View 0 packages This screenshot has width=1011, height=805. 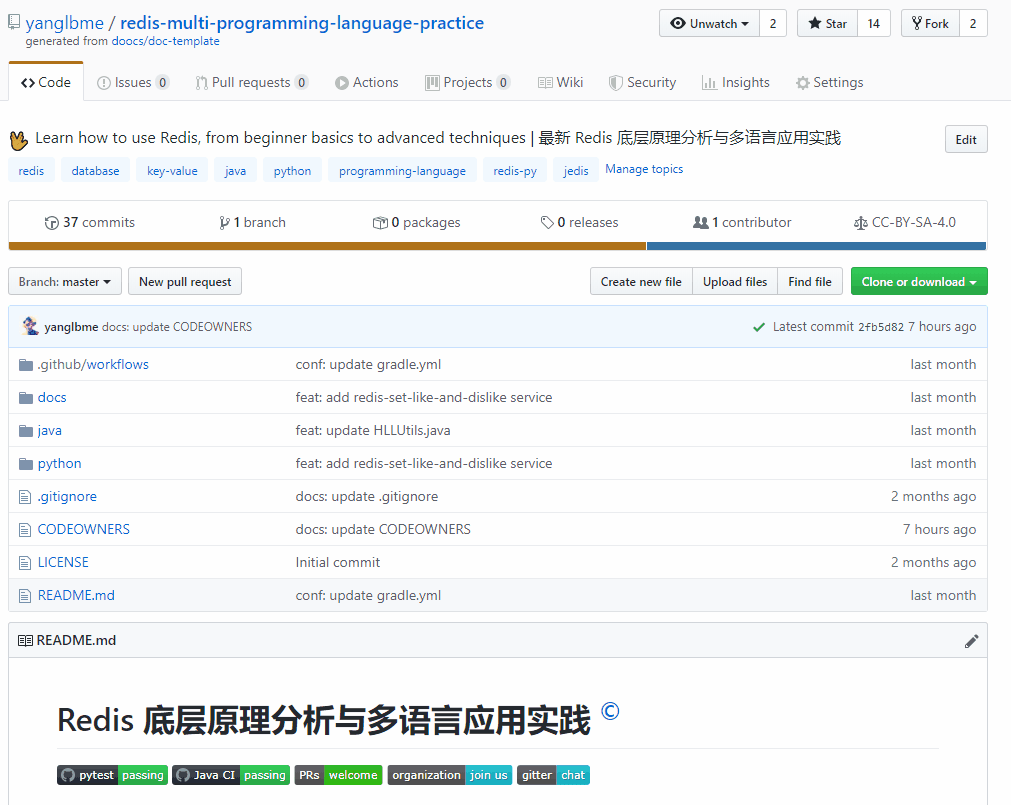click(x=417, y=222)
